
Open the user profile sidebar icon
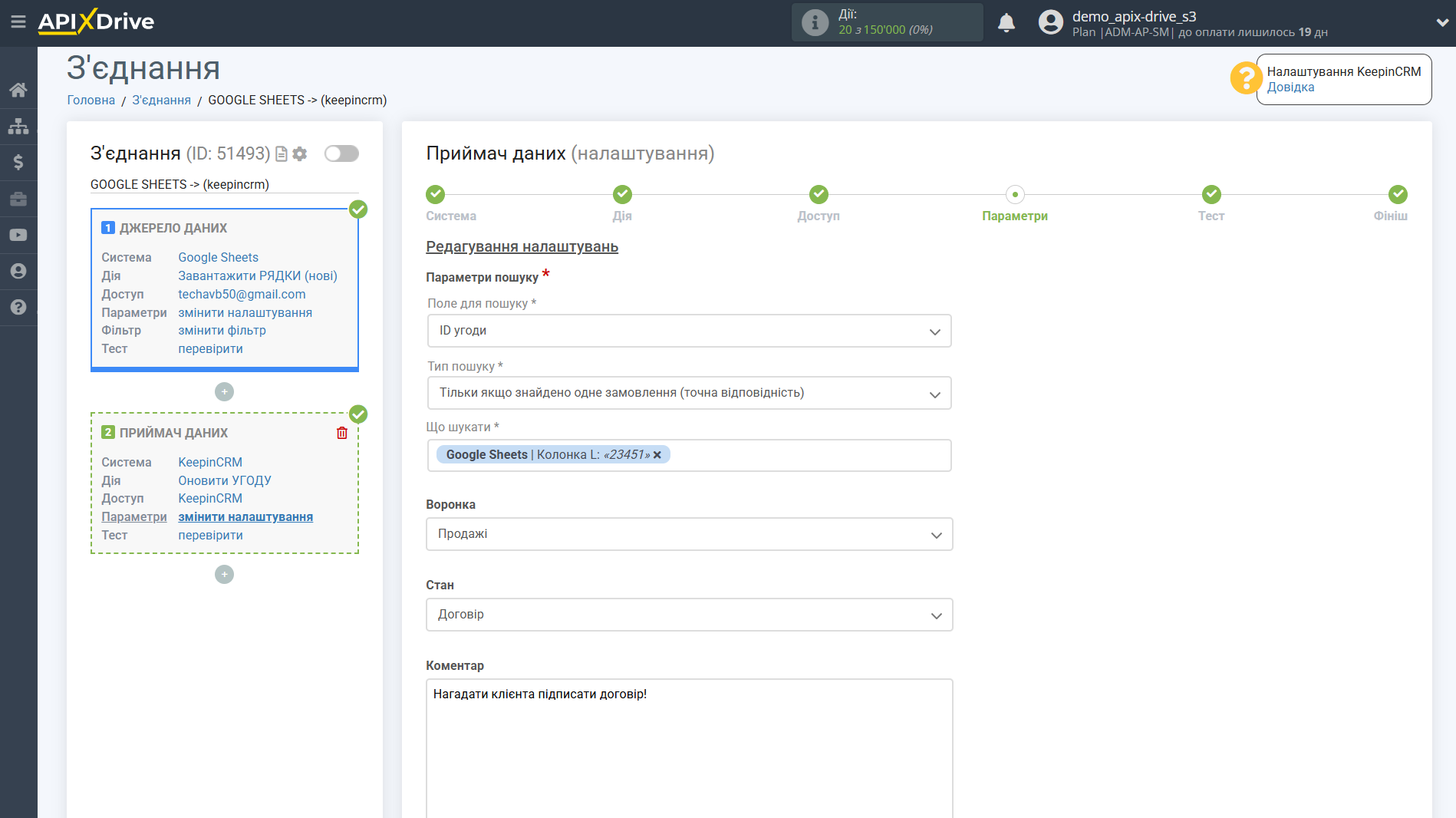tap(18, 271)
